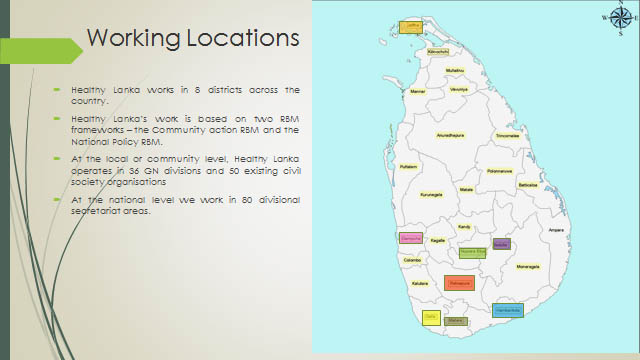
Task: Click the Working Locations slide title
Action: coord(193,38)
